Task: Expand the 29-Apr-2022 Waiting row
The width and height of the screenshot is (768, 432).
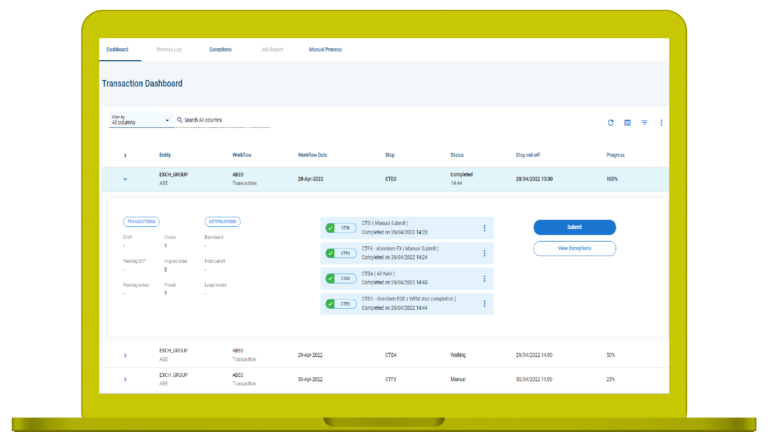Action: click(x=125, y=355)
